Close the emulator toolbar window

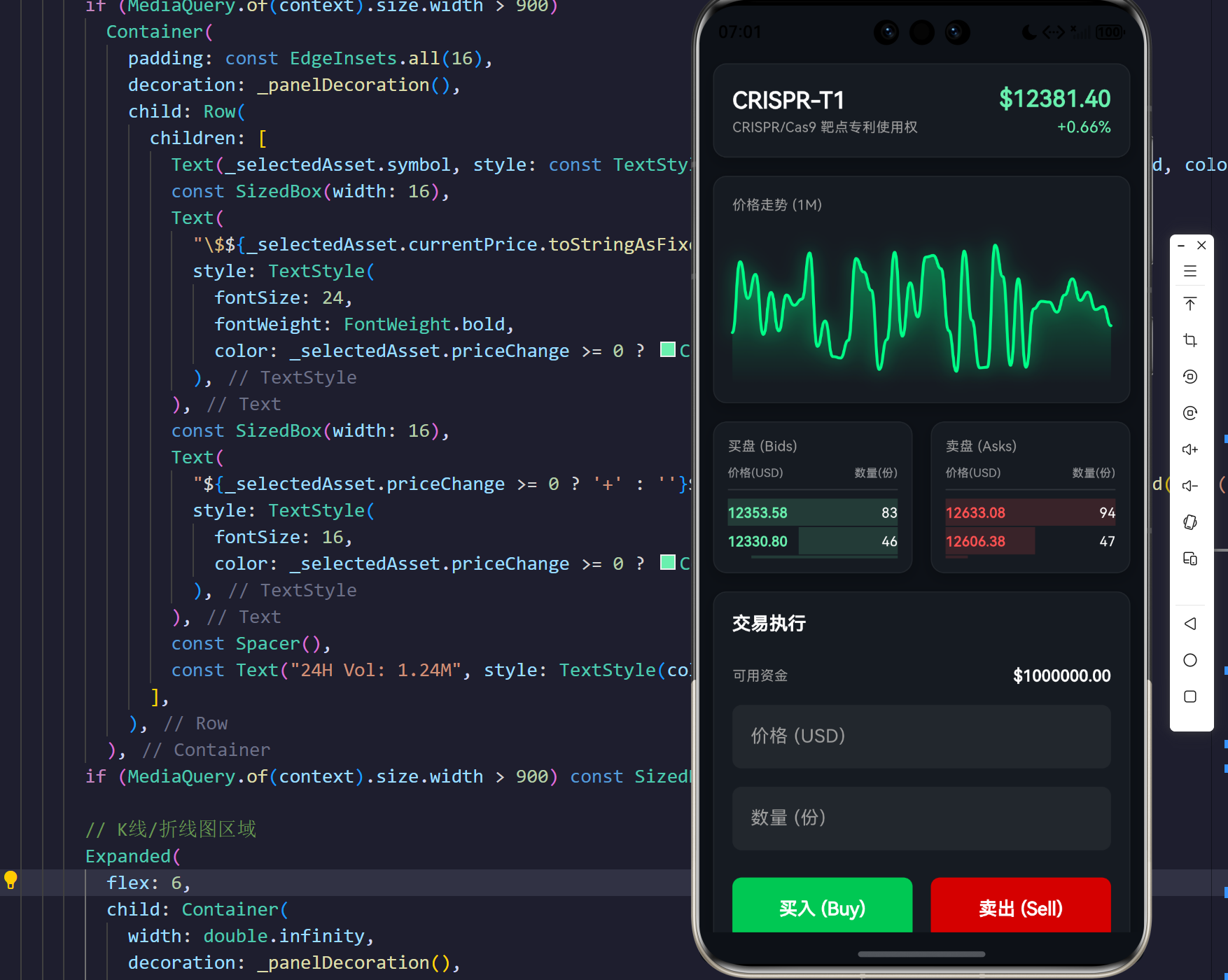1201,245
